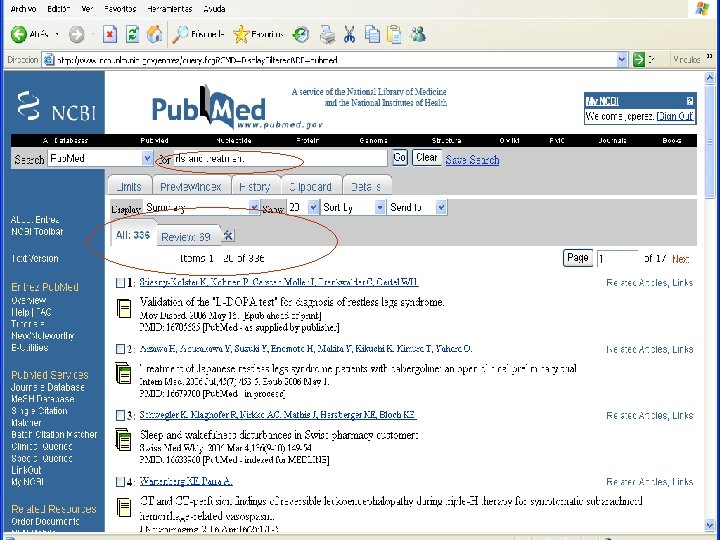Open abstract icon for L-DOPA test article
The image size is (720, 540).
coord(124,309)
